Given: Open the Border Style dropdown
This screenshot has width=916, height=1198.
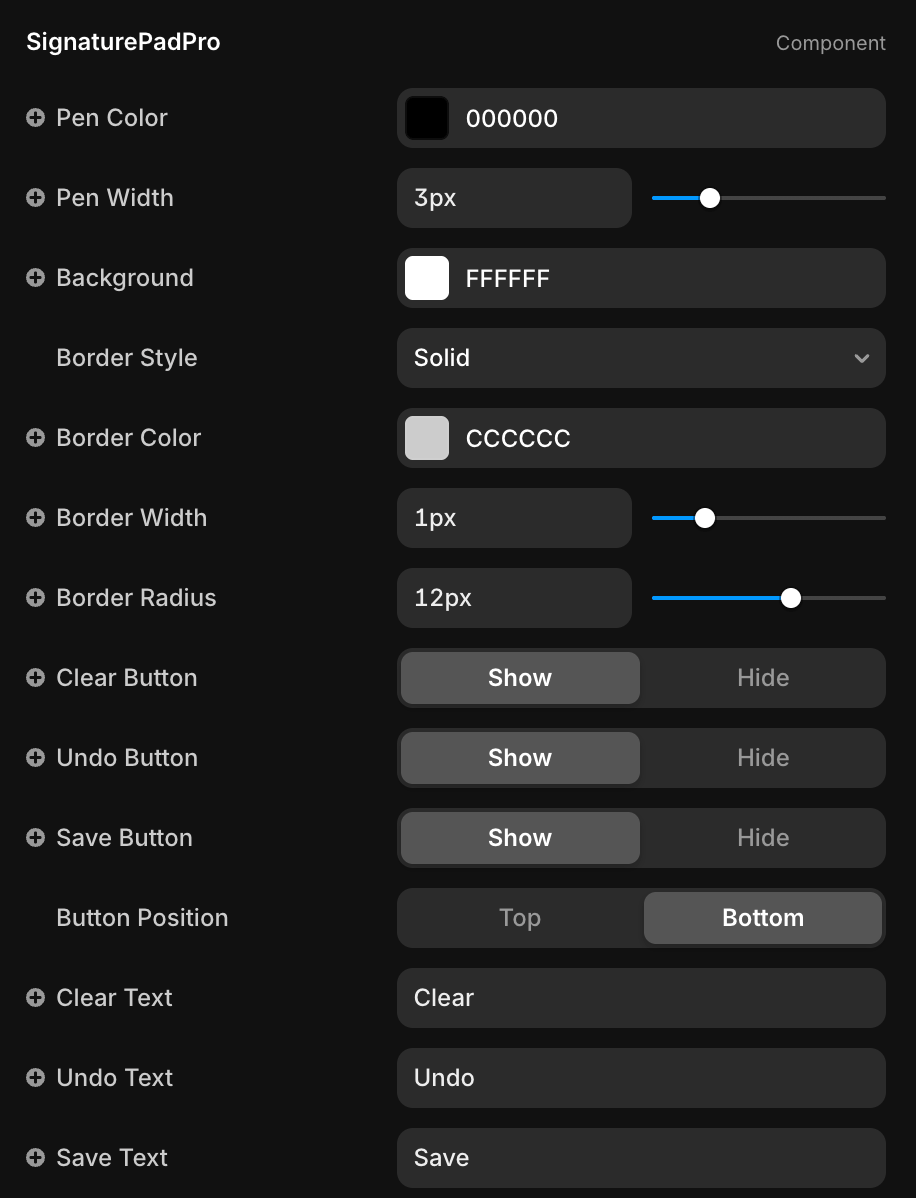Looking at the screenshot, I should coord(640,358).
